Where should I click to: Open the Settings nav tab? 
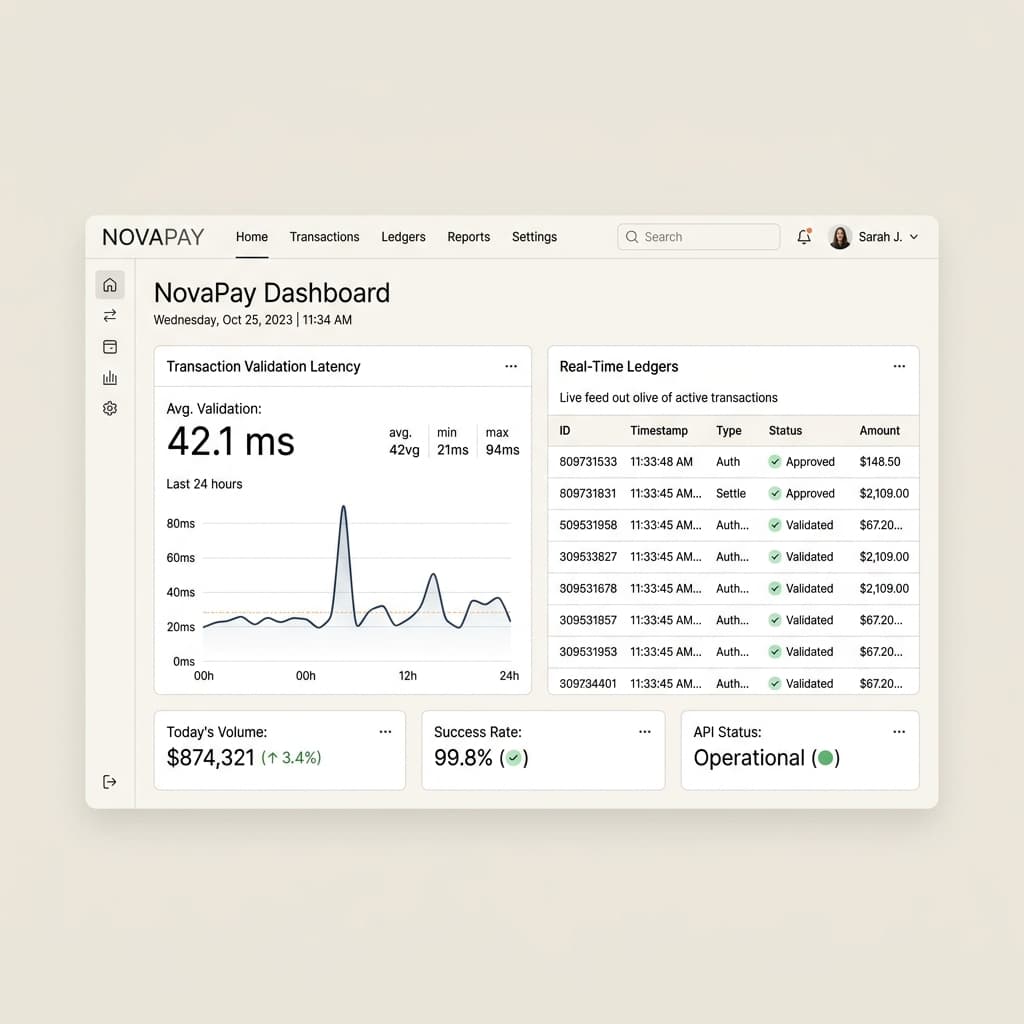(x=534, y=237)
